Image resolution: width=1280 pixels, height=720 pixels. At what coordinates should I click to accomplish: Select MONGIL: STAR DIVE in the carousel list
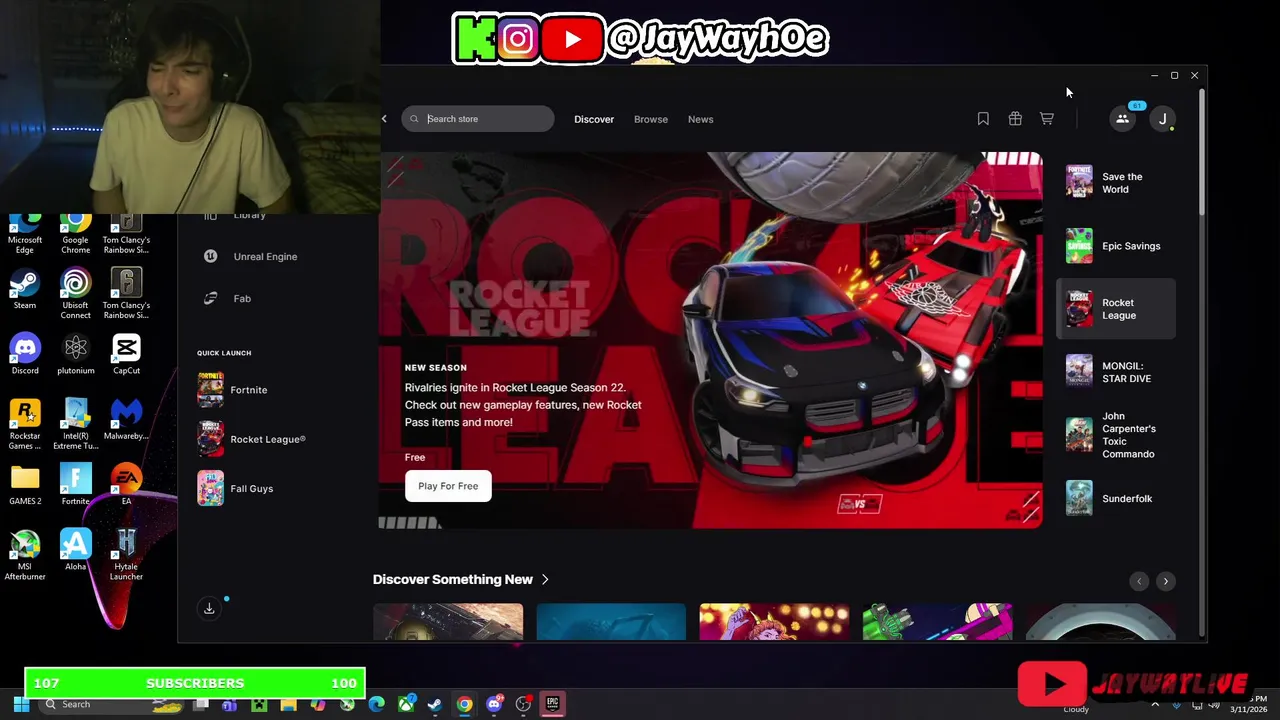click(x=1116, y=372)
